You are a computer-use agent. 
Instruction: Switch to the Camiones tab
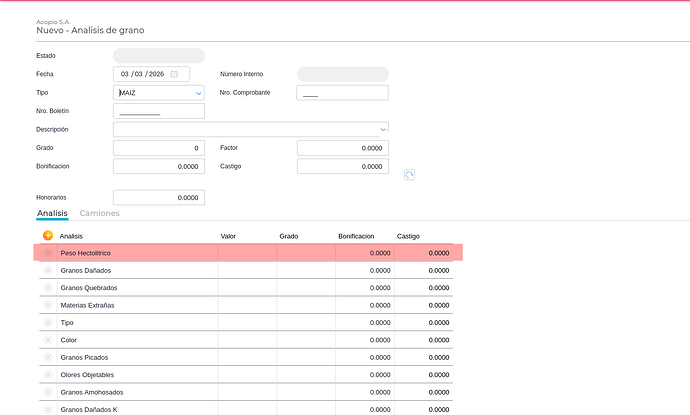[99, 213]
